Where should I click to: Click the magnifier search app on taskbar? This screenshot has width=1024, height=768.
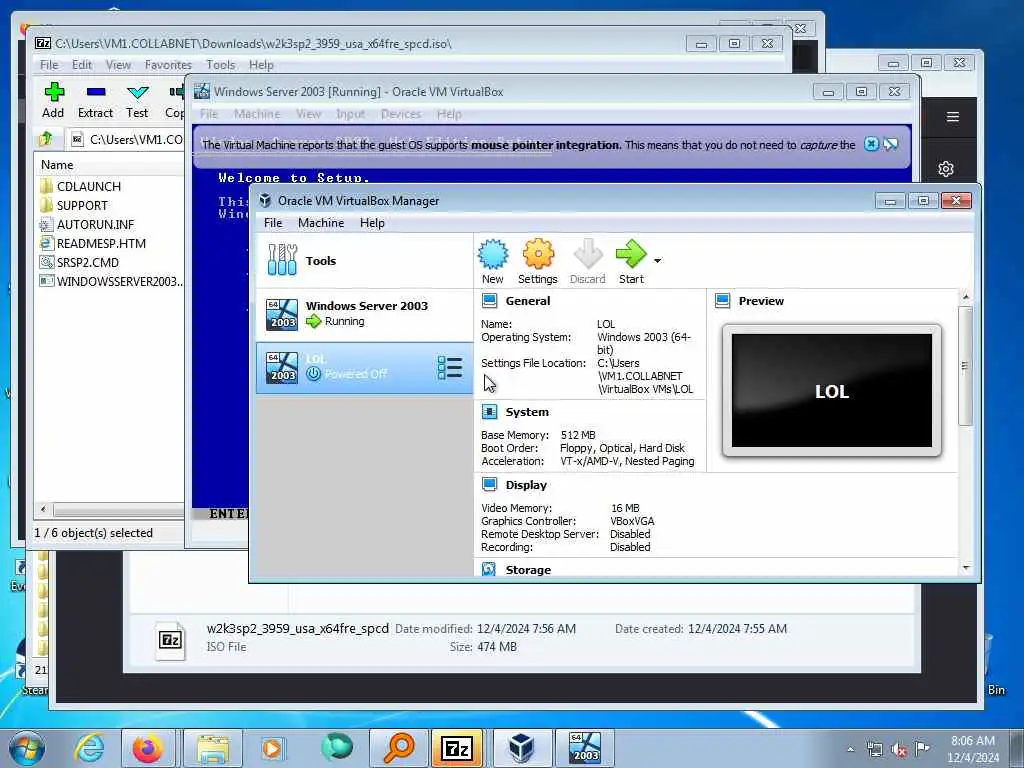tap(398, 748)
